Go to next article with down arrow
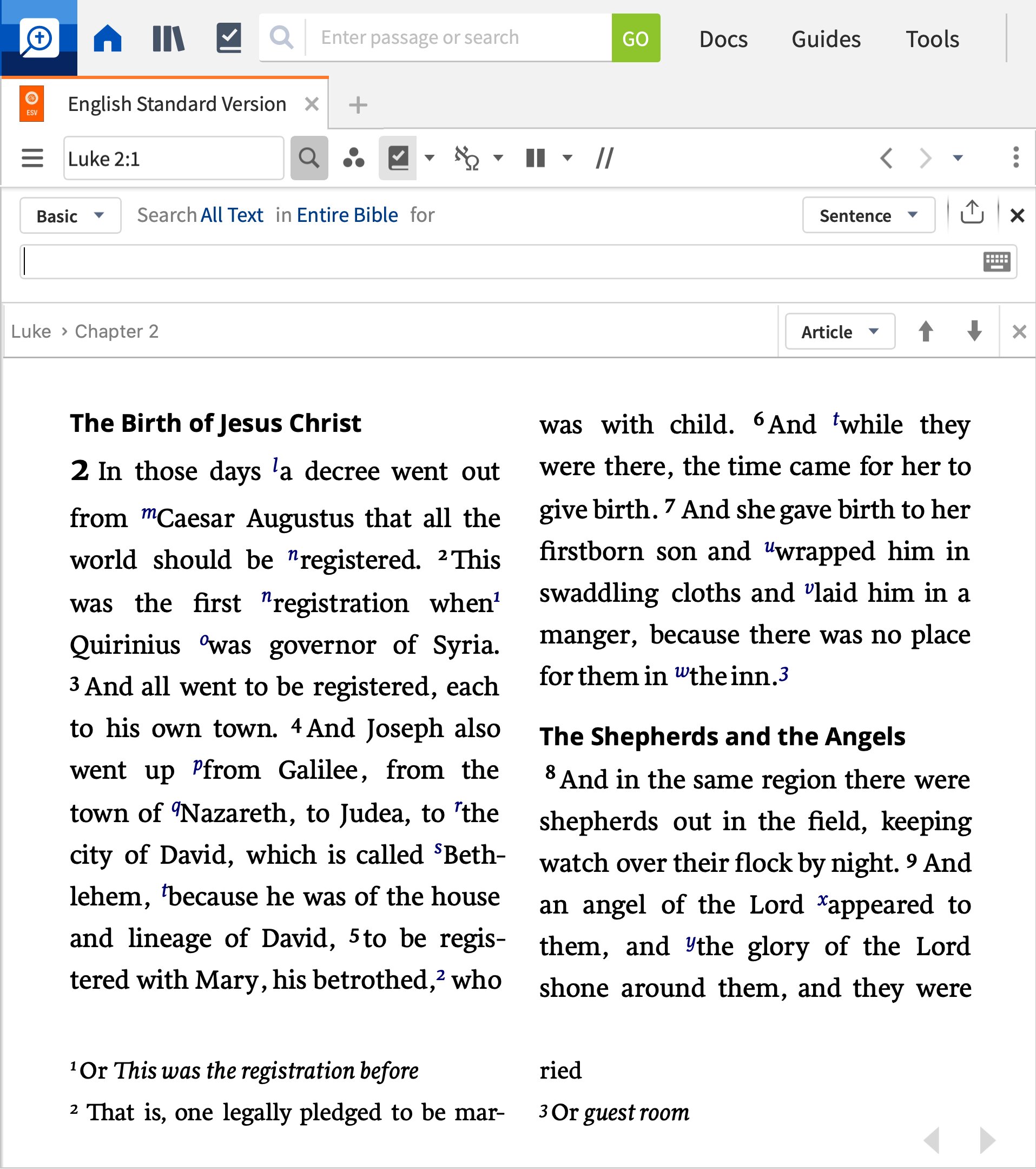Viewport: 1036px width, 1169px height. (x=974, y=331)
